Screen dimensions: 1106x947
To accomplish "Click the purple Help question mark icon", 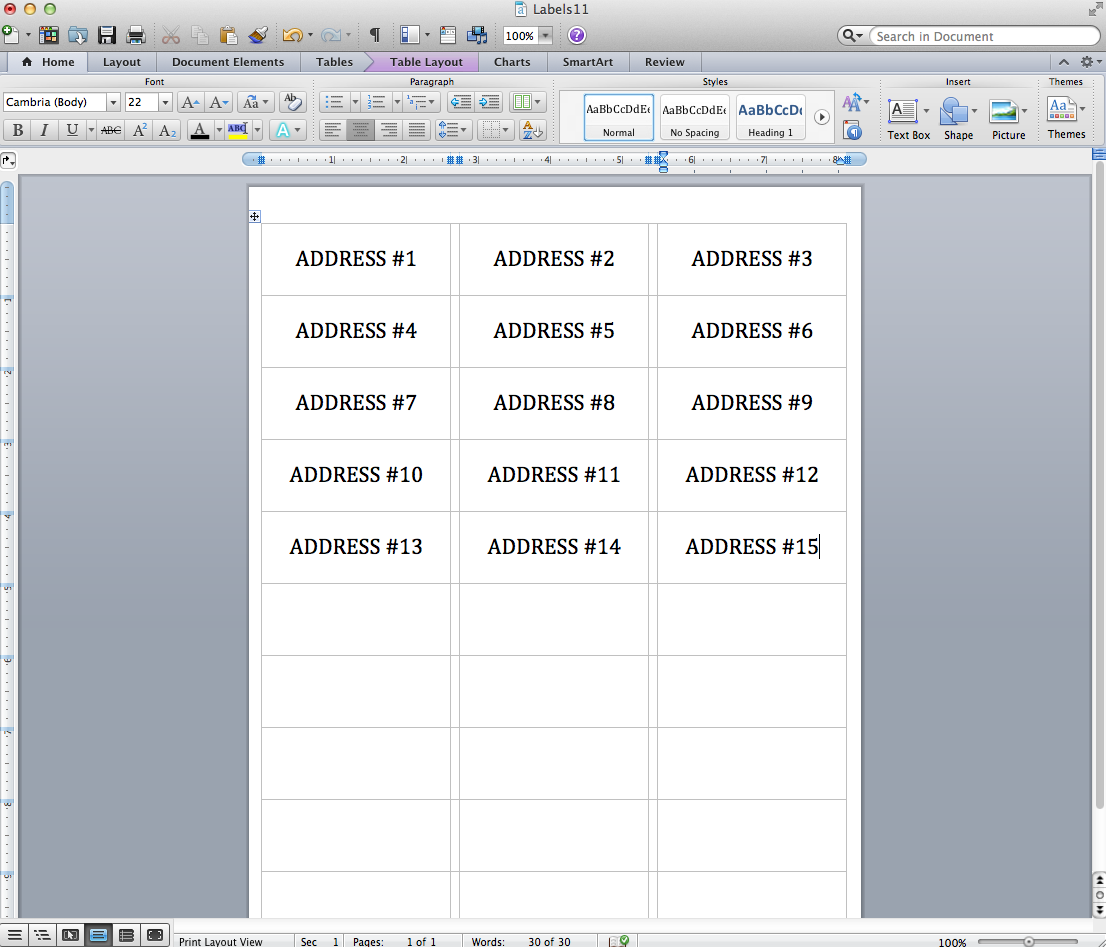I will (576, 35).
